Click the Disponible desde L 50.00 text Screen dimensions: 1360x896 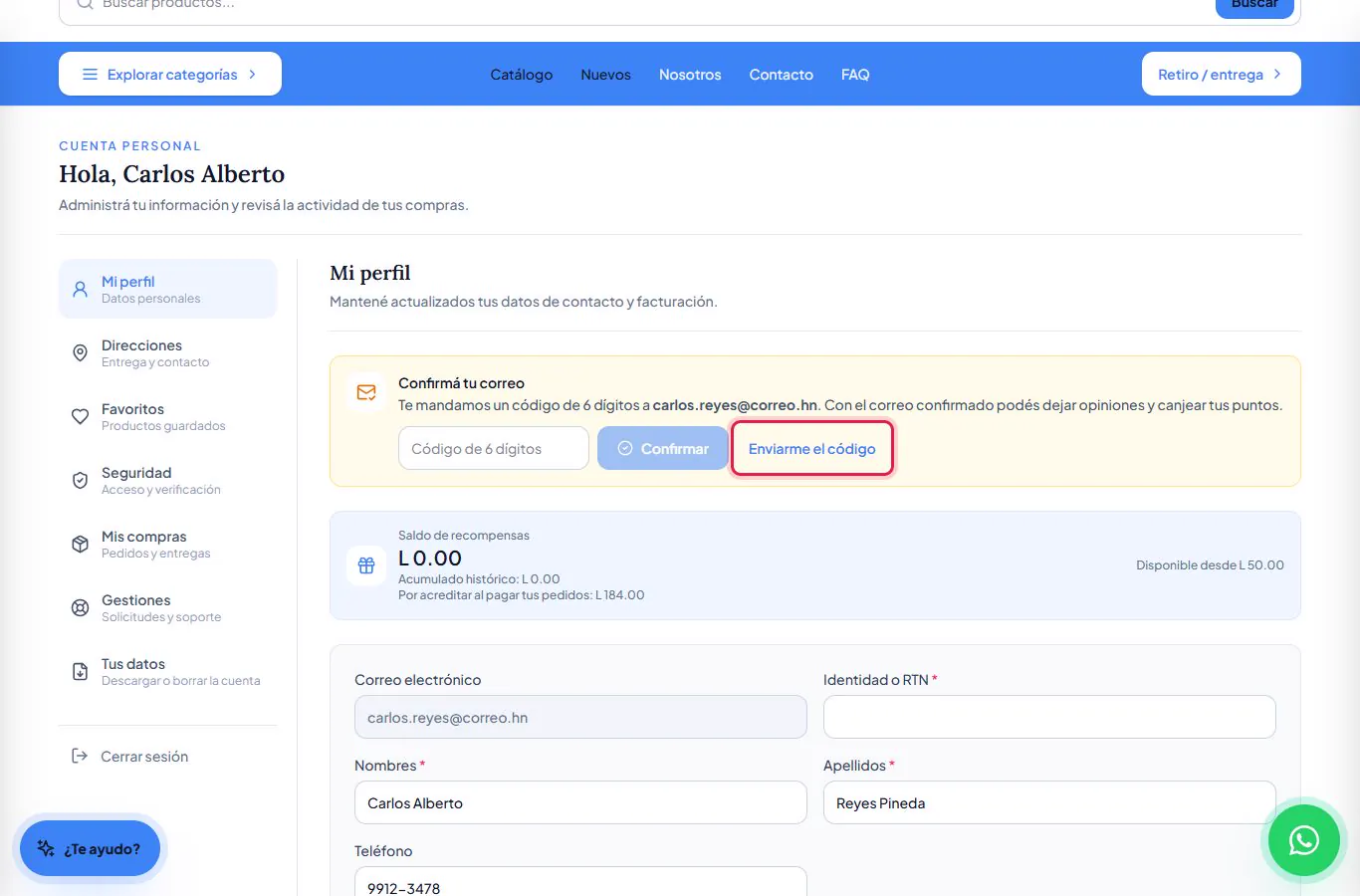[1211, 565]
